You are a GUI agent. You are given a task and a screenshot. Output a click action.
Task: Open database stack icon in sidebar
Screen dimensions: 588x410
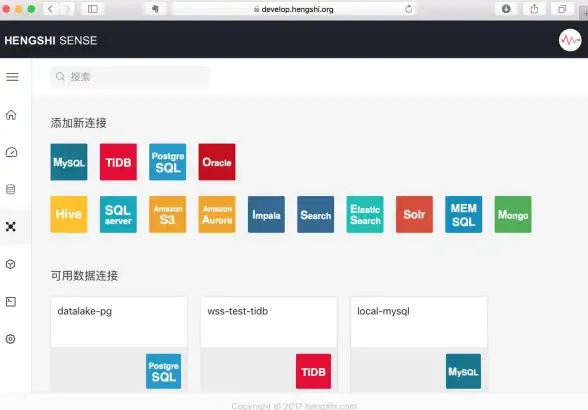[10, 189]
